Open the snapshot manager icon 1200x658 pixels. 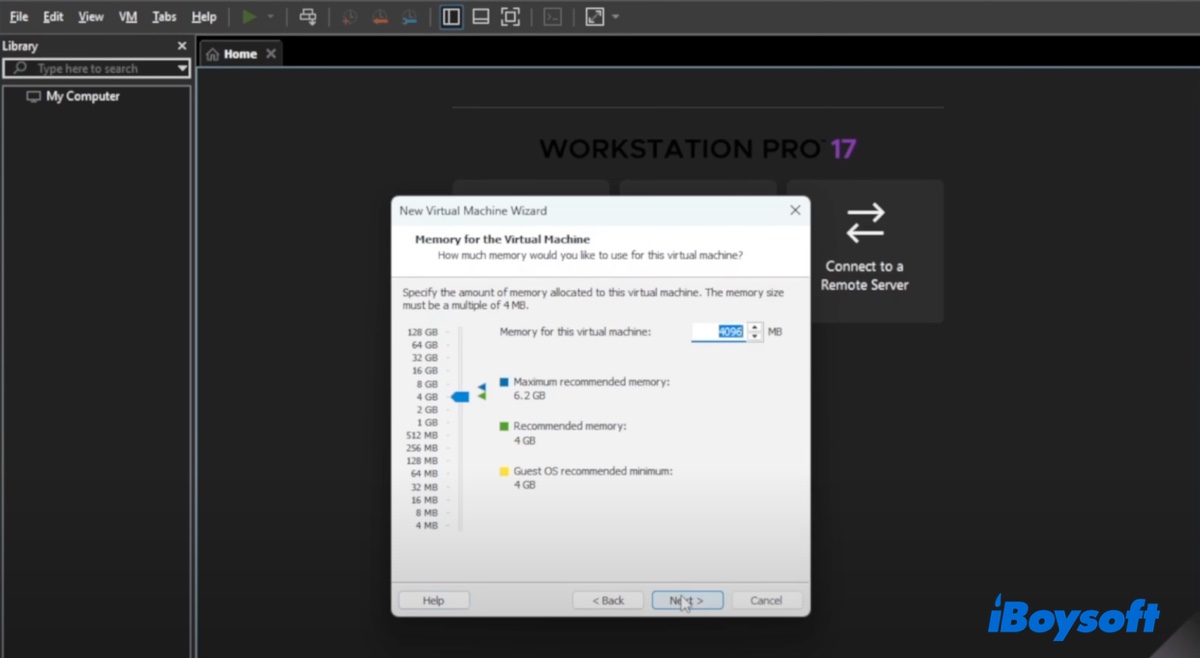tap(409, 17)
